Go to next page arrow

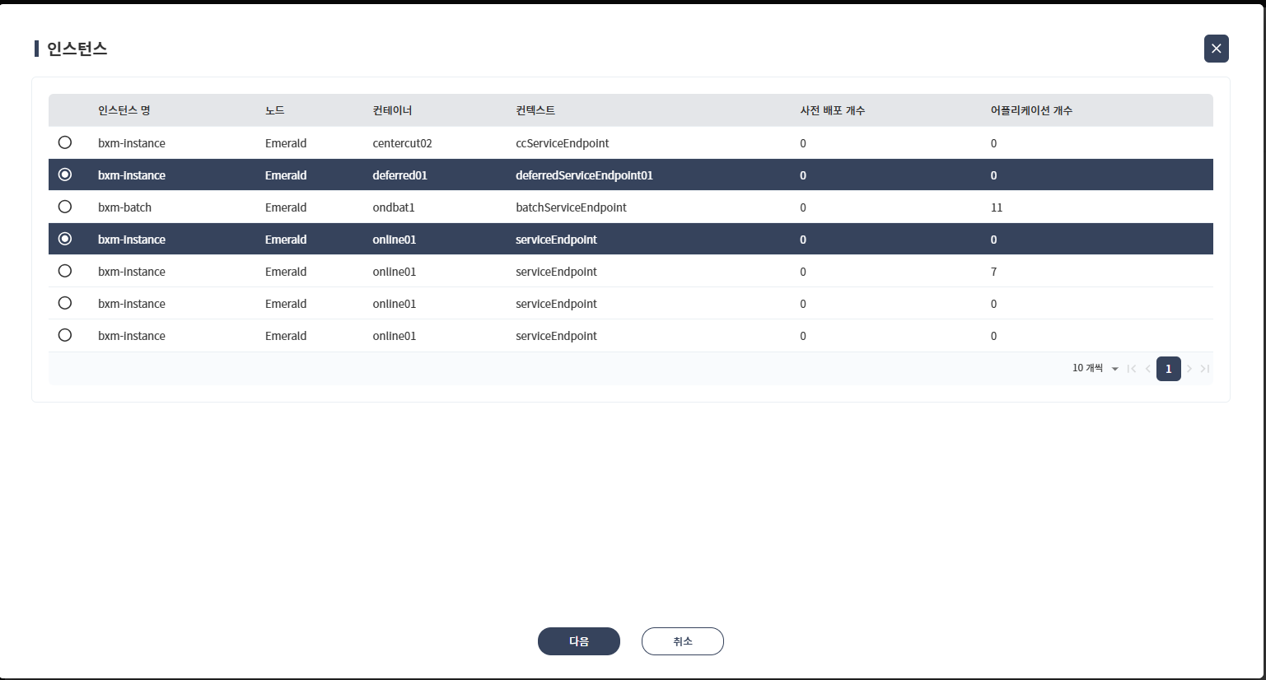click(x=1189, y=369)
